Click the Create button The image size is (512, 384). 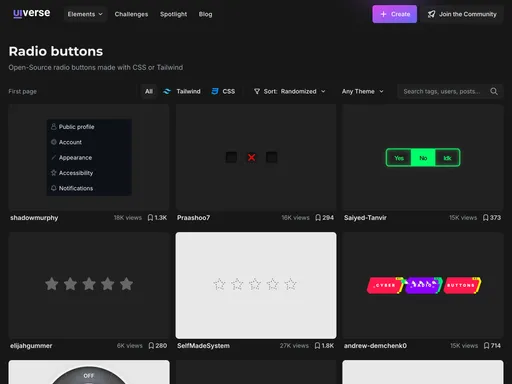(395, 14)
